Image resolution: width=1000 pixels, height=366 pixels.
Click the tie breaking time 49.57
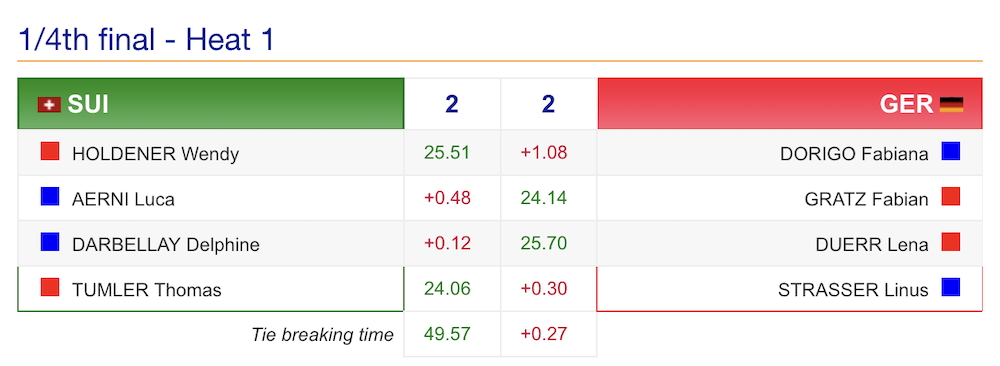[x=447, y=334]
